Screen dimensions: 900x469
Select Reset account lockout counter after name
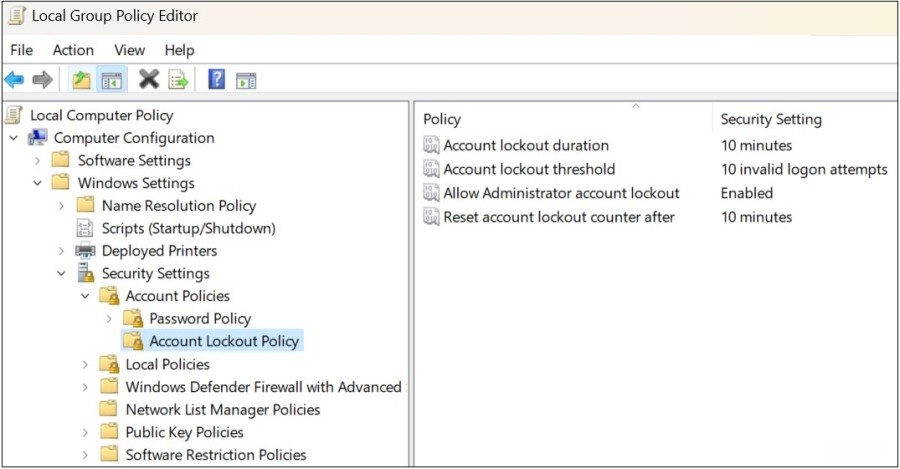559,217
